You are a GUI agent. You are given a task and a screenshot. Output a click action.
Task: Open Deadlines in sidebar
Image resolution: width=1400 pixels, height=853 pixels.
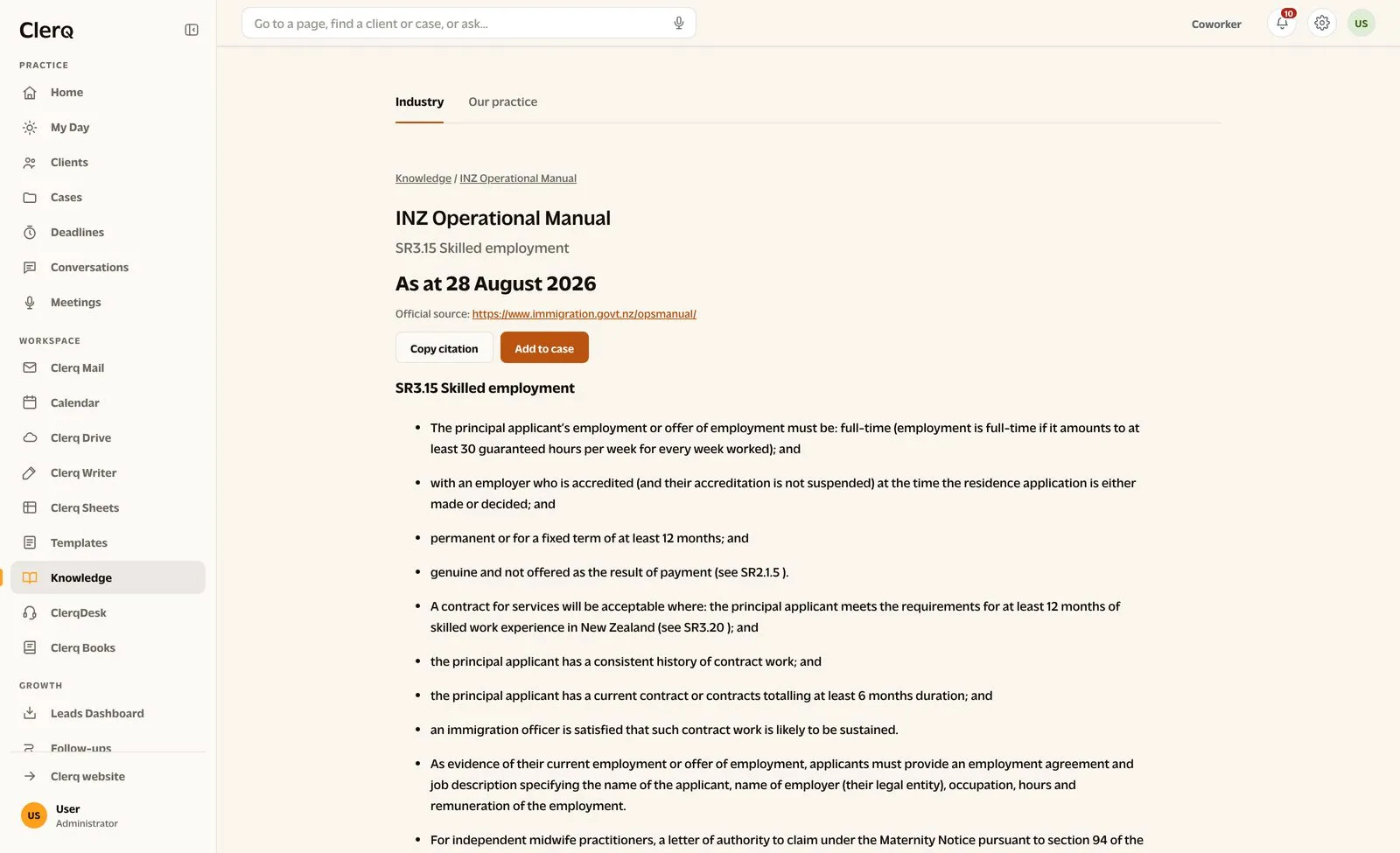coord(108,233)
